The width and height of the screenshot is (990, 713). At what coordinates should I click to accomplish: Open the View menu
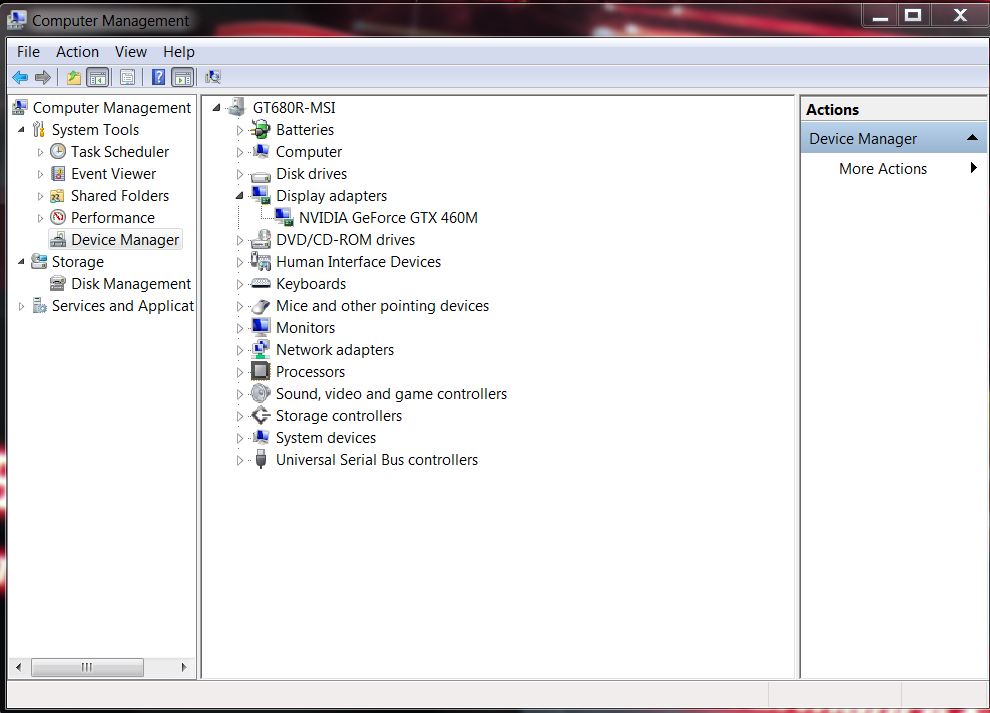[x=131, y=52]
